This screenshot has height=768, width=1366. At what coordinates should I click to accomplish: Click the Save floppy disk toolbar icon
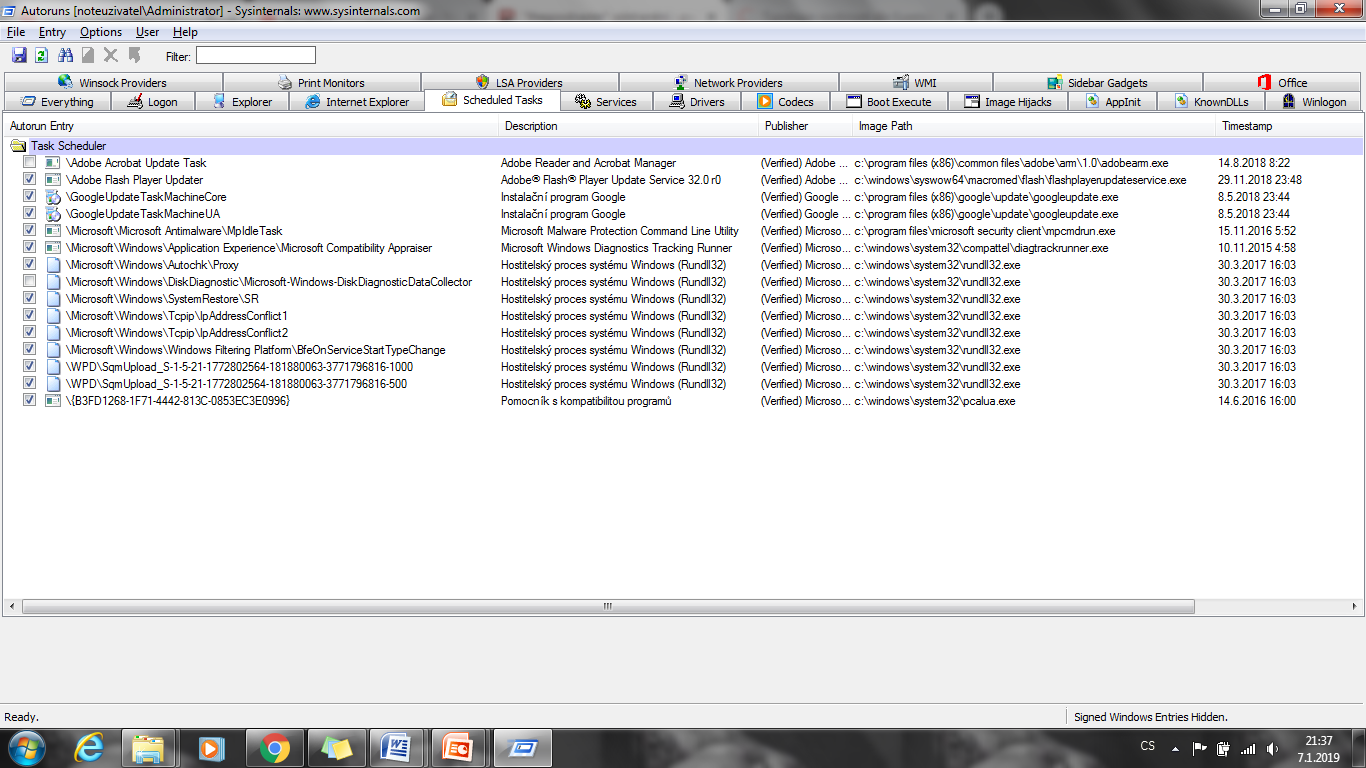pyautogui.click(x=19, y=55)
